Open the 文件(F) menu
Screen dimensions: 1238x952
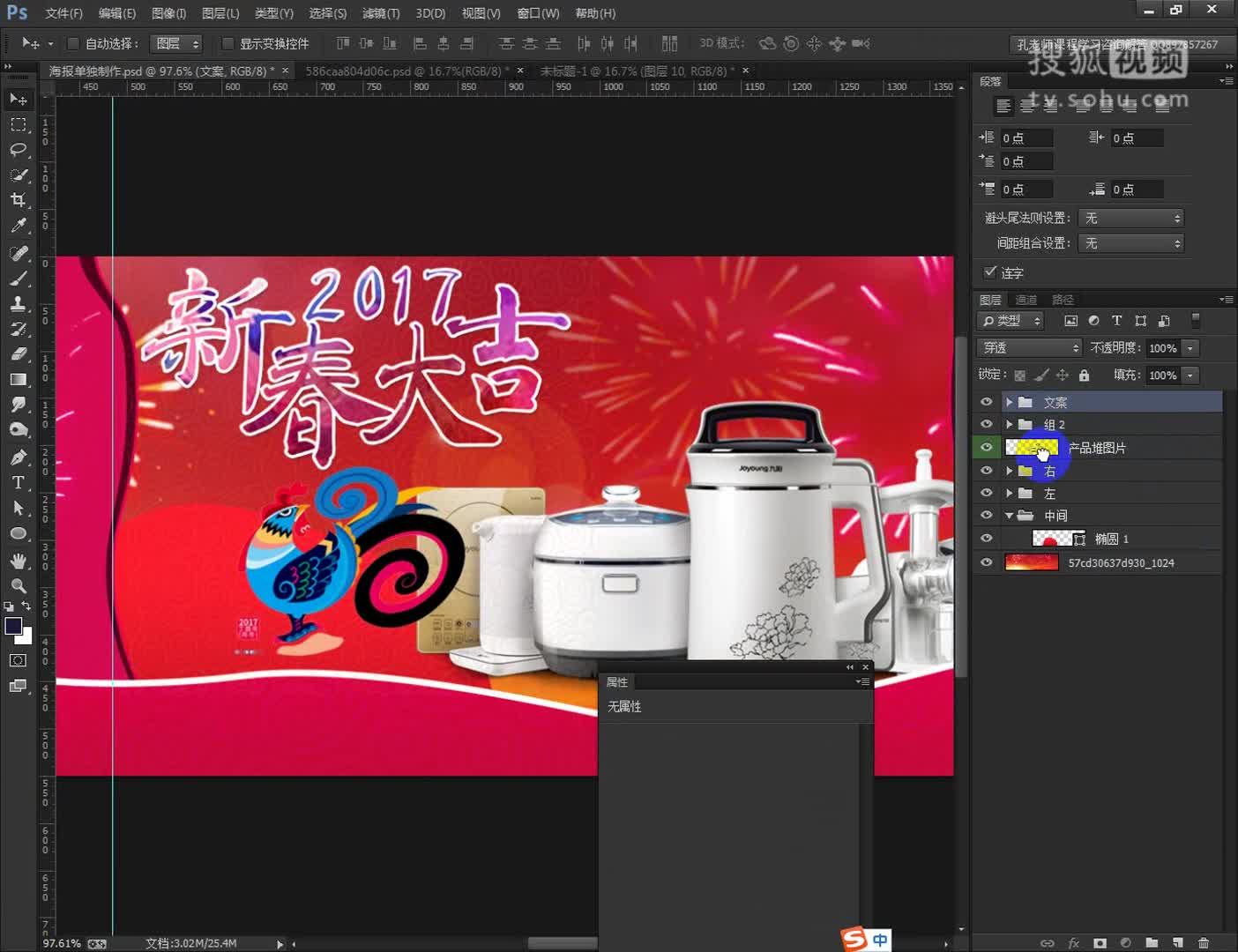(63, 13)
